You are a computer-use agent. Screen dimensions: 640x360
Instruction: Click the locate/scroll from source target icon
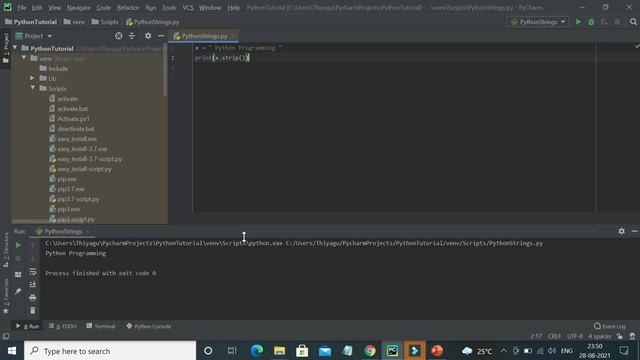(x=118, y=36)
